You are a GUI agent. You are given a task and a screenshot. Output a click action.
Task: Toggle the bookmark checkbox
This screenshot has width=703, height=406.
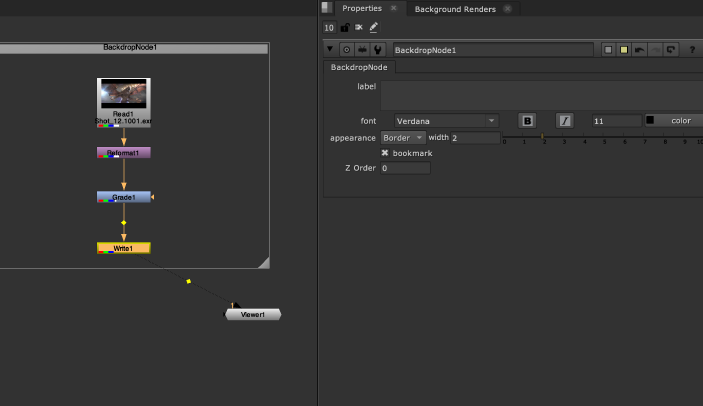385,153
